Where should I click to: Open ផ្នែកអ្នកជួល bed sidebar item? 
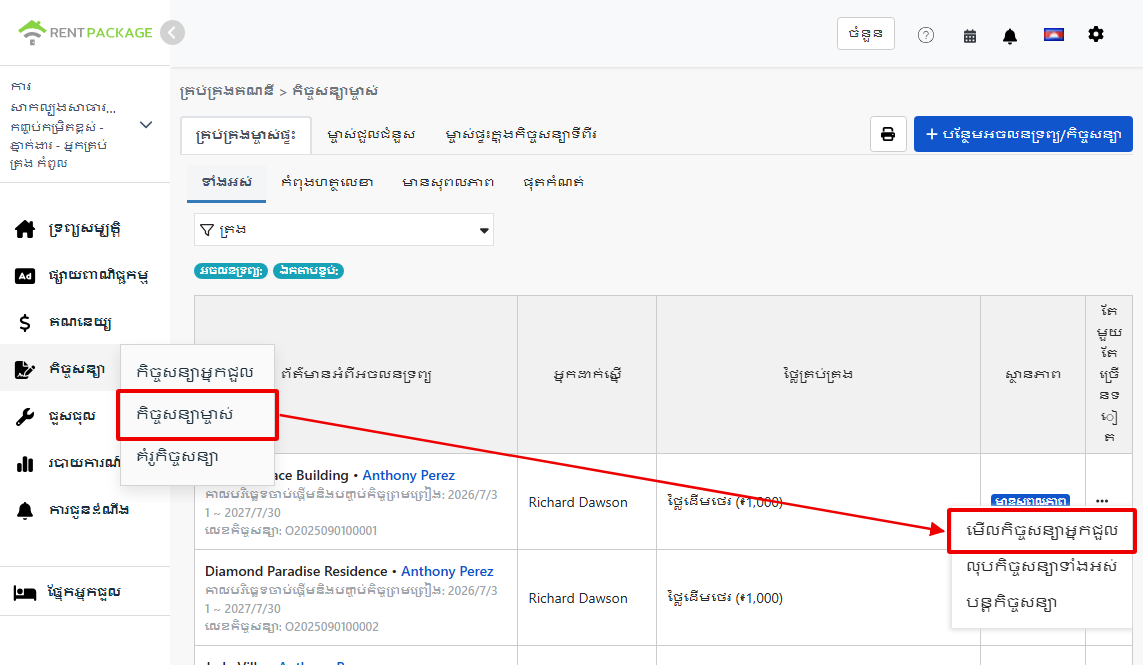tap(85, 592)
